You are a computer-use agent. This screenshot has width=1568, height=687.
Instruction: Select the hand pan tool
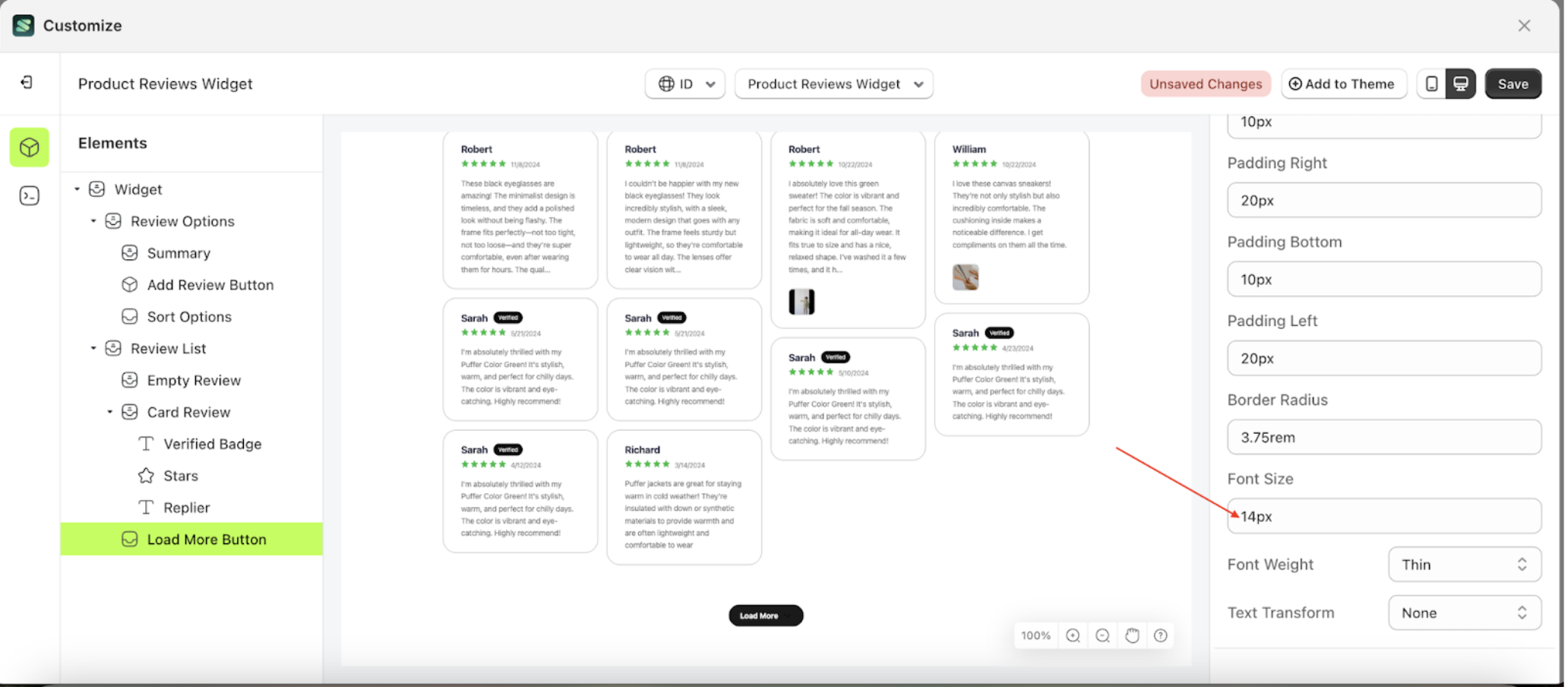coord(1132,635)
